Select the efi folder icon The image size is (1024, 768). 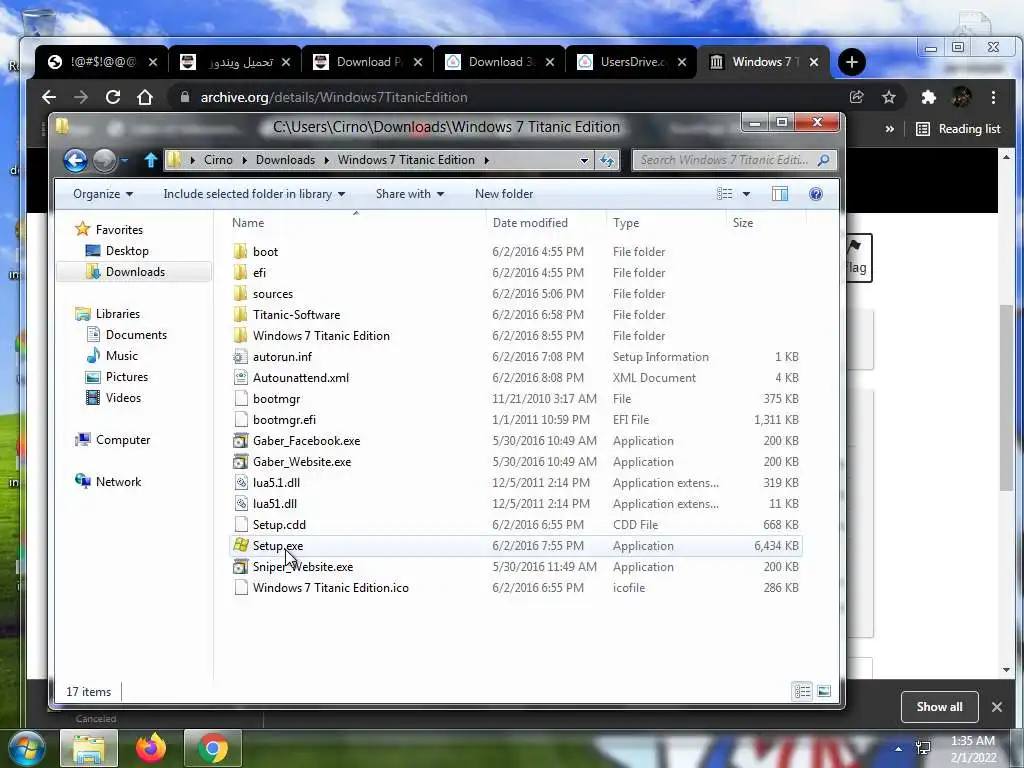(240, 272)
